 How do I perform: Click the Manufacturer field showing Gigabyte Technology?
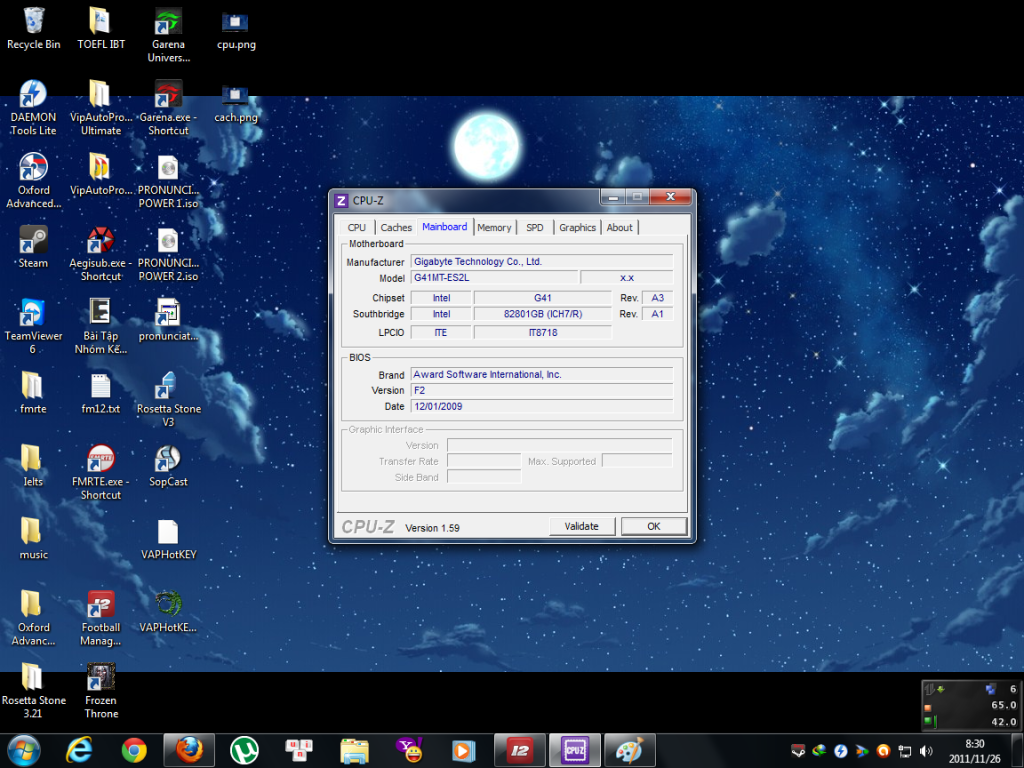tap(542, 261)
